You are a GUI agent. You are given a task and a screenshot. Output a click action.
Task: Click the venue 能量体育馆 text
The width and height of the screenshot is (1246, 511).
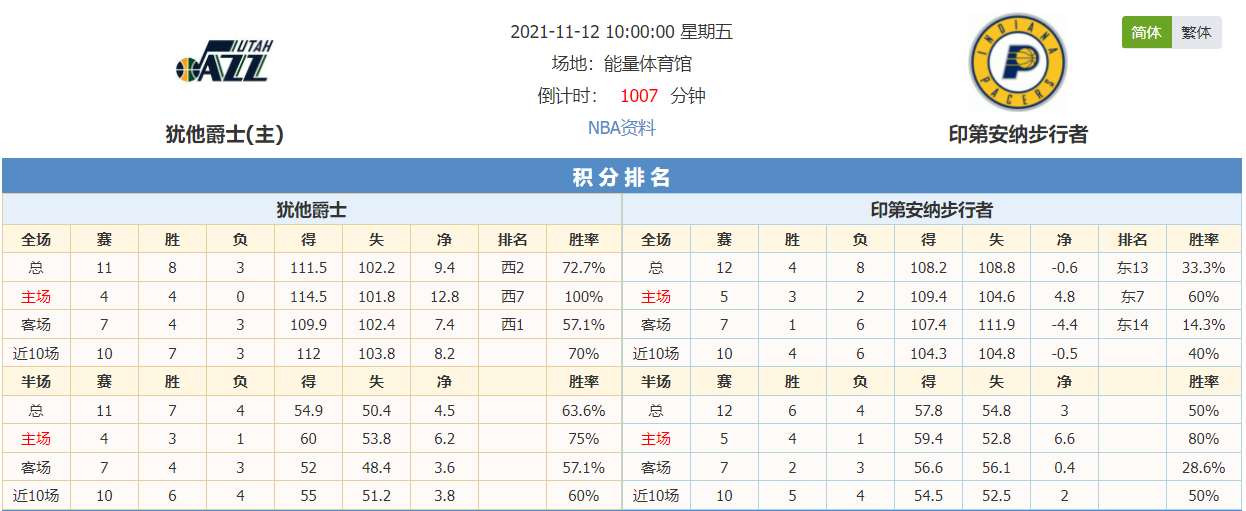tap(648, 64)
